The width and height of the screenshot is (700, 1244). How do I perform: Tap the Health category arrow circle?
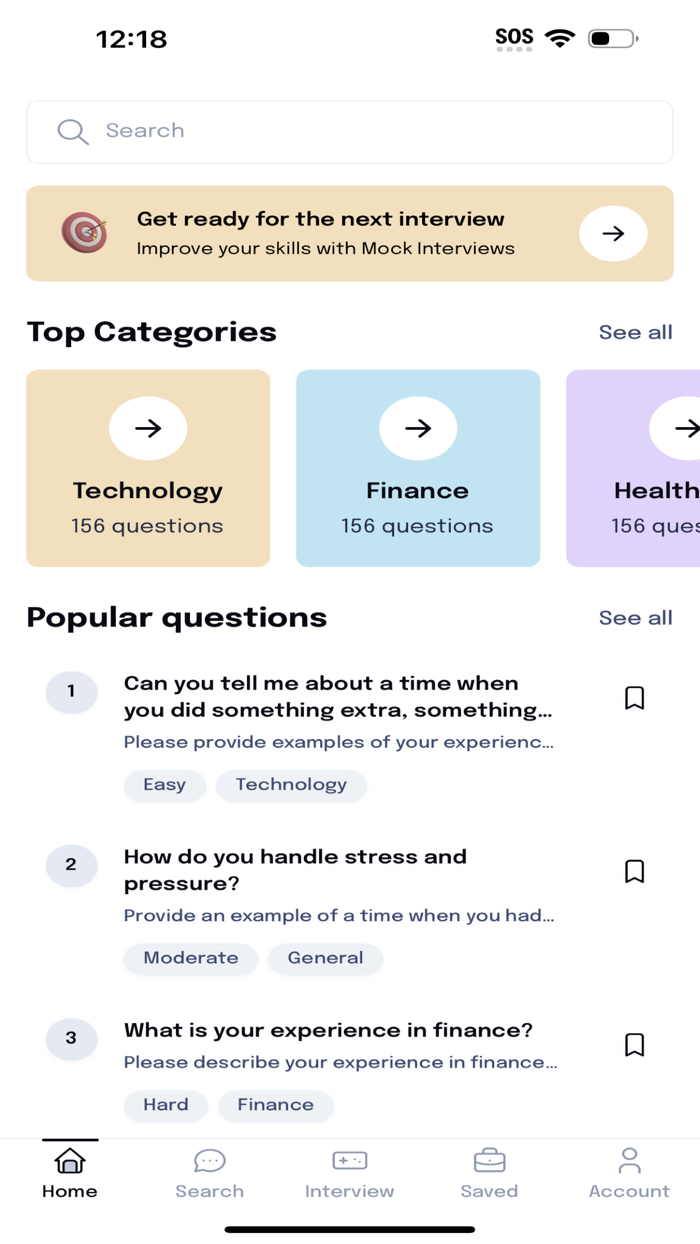point(686,428)
